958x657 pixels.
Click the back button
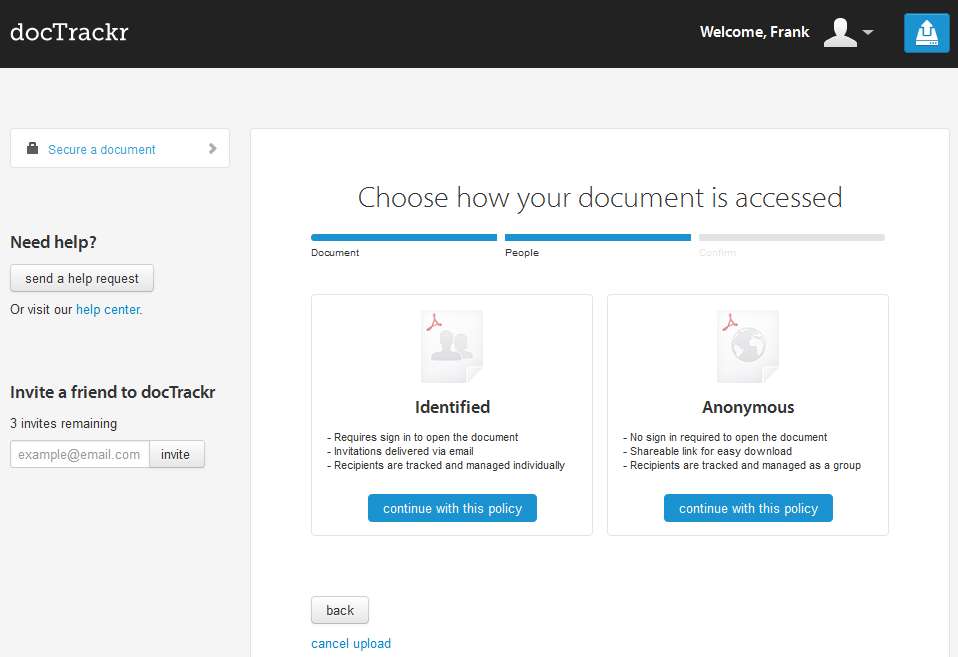click(x=340, y=610)
